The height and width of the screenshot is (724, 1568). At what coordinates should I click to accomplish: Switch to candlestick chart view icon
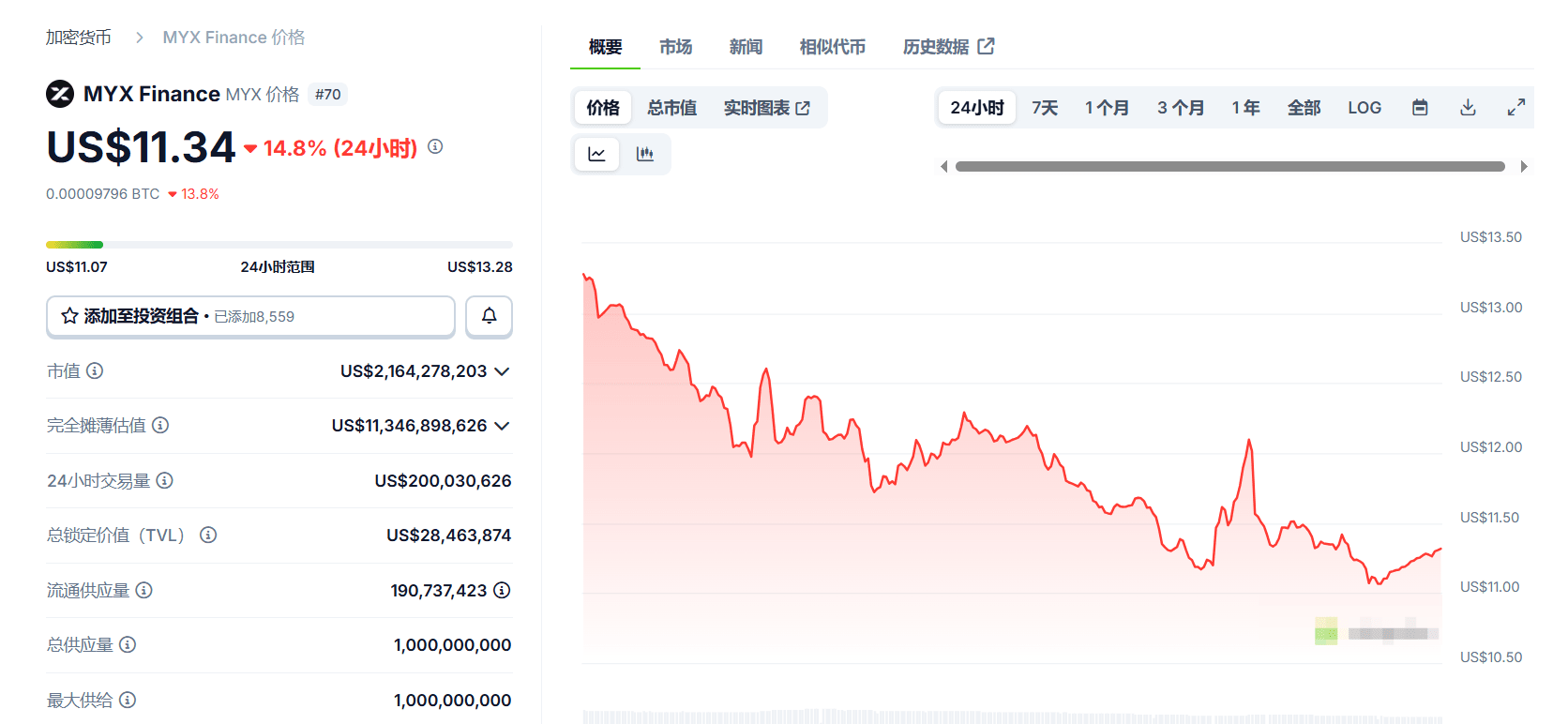tap(645, 154)
